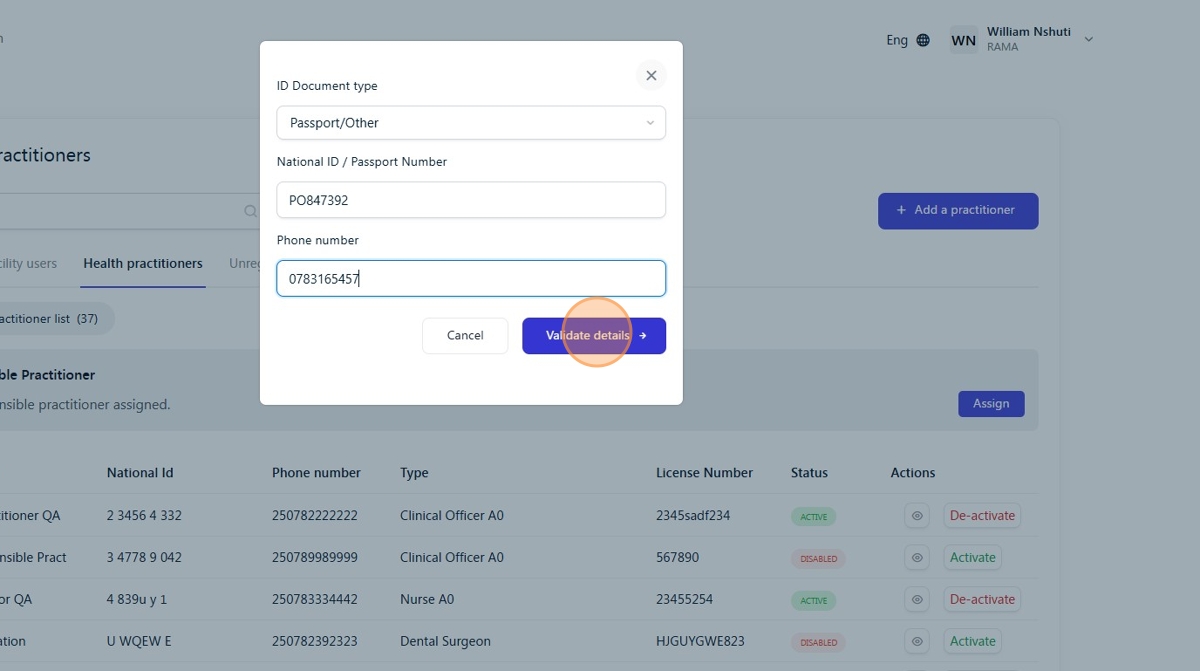Click the Phone number column header
The image size is (1200, 671).
pyautogui.click(x=316, y=473)
